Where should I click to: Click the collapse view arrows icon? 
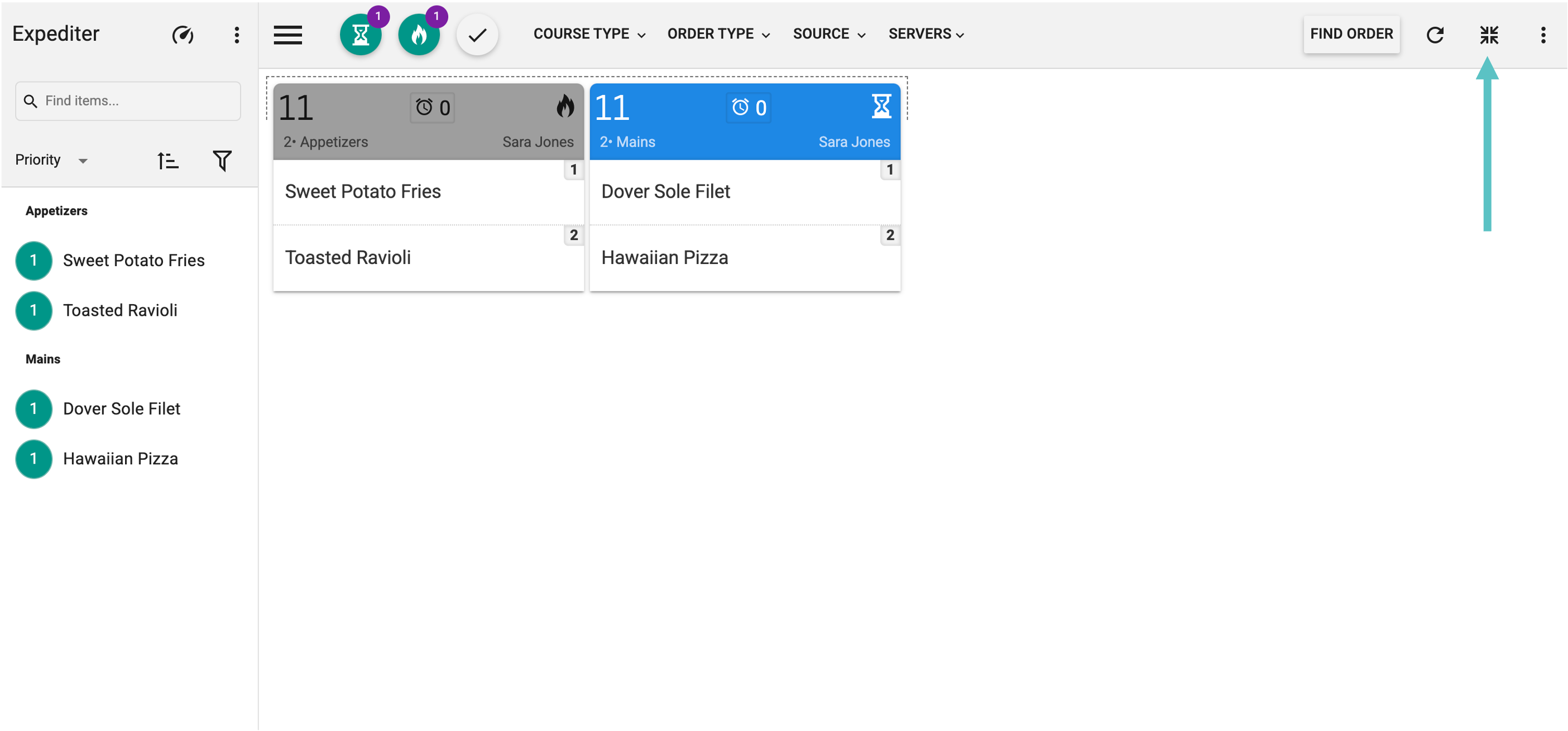[x=1489, y=35]
